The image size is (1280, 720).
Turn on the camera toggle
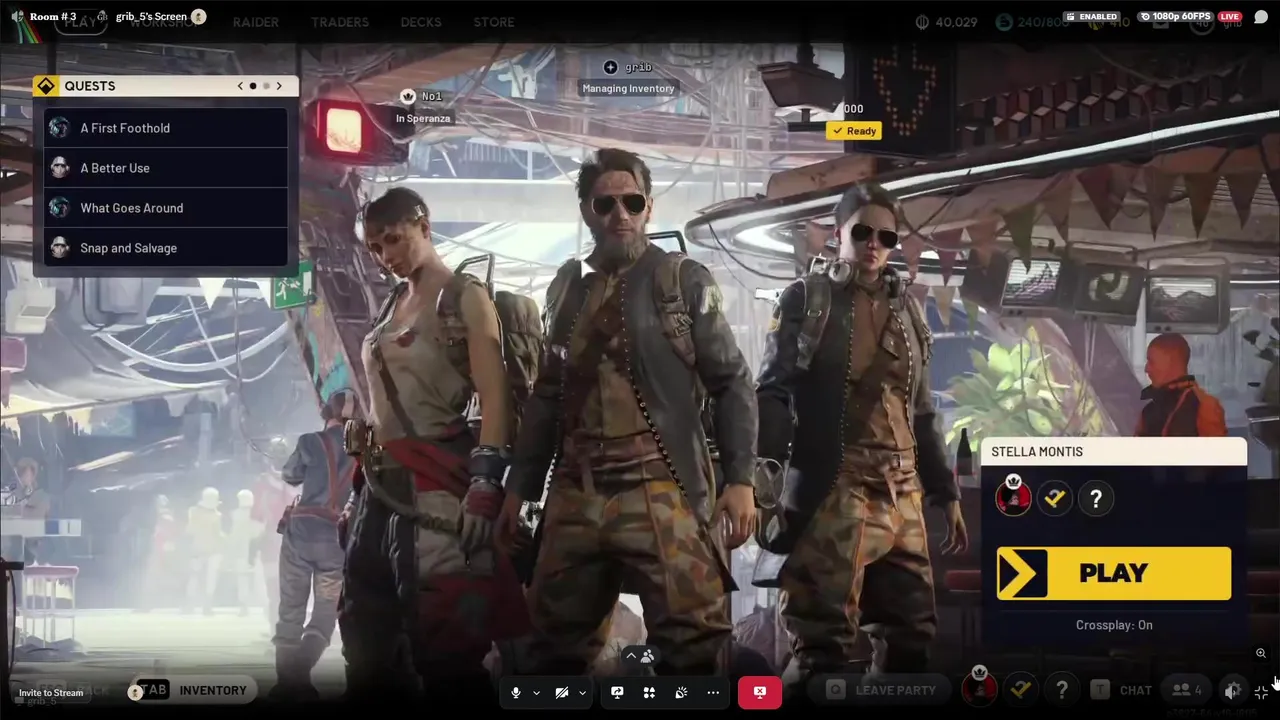[x=562, y=692]
